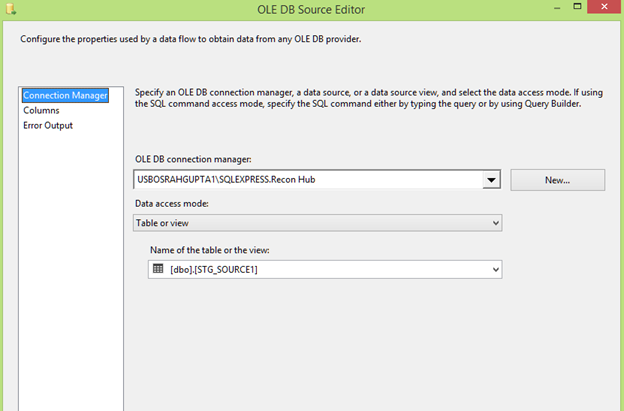This screenshot has width=624, height=411.
Task: Expand the Data access mode dropdown arrow
Action: tap(494, 223)
